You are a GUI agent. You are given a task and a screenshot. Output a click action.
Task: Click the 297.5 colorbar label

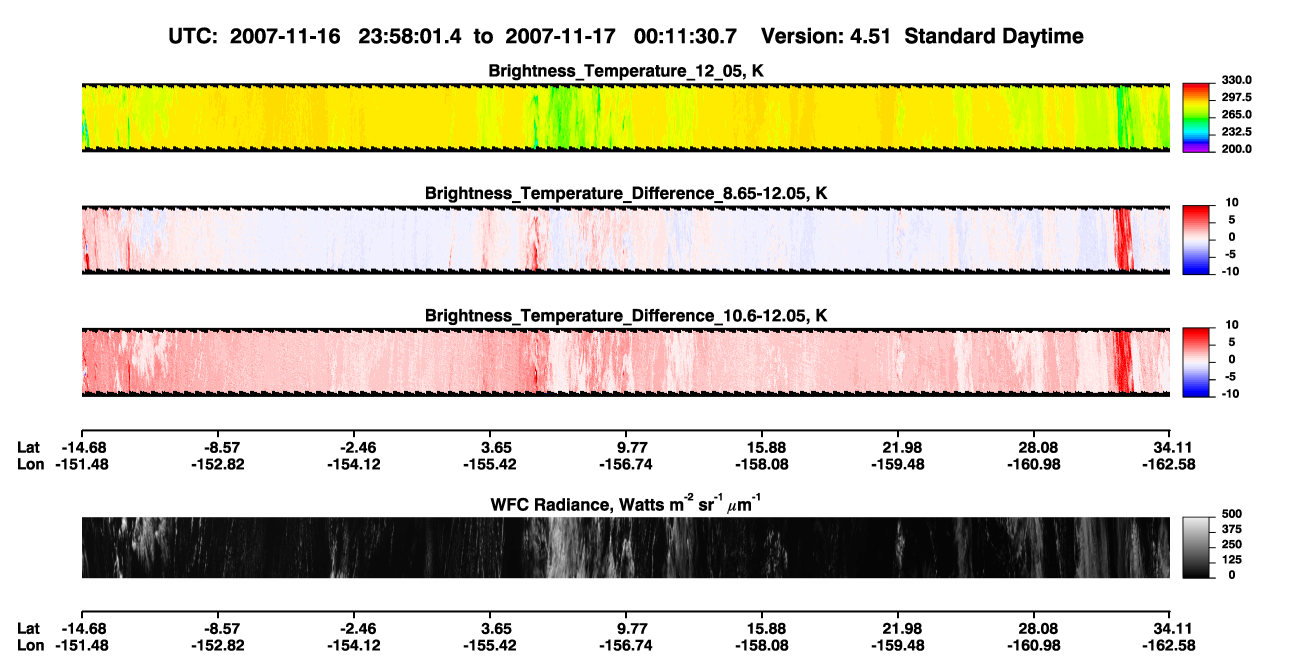coord(1236,98)
